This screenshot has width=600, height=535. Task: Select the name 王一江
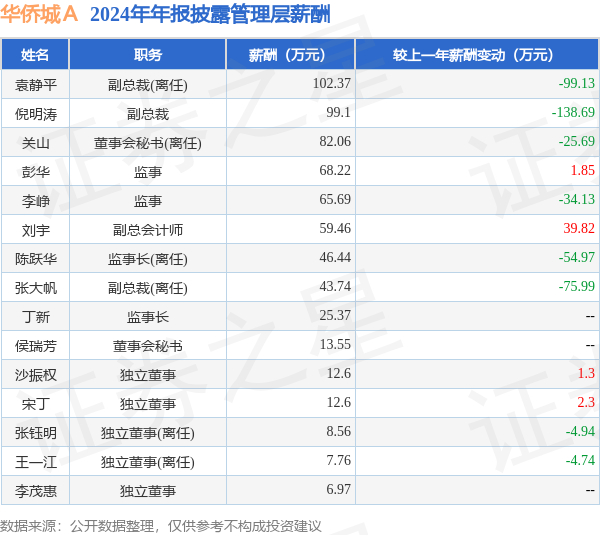click(x=36, y=462)
